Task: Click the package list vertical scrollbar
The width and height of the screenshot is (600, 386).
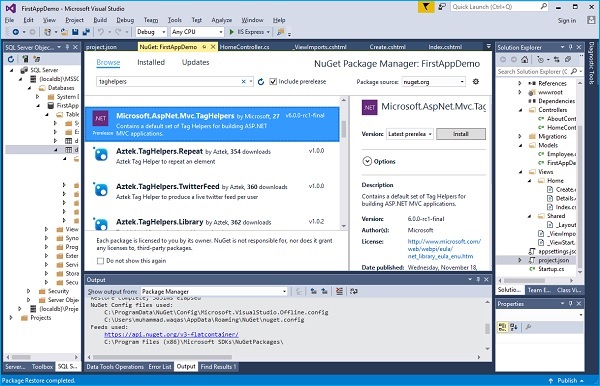Action: [344, 130]
